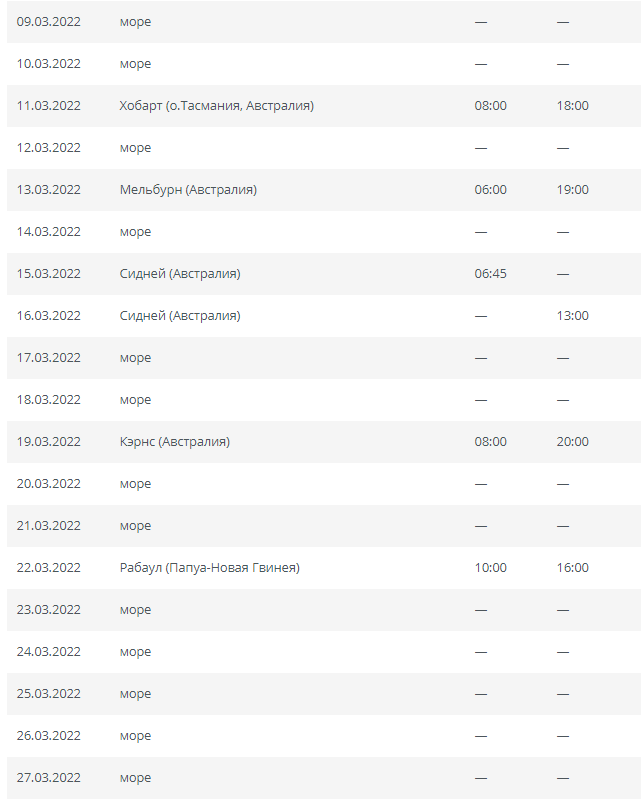Click море text in 09.03.2022 row
This screenshot has width=641, height=803.
pyautogui.click(x=135, y=23)
